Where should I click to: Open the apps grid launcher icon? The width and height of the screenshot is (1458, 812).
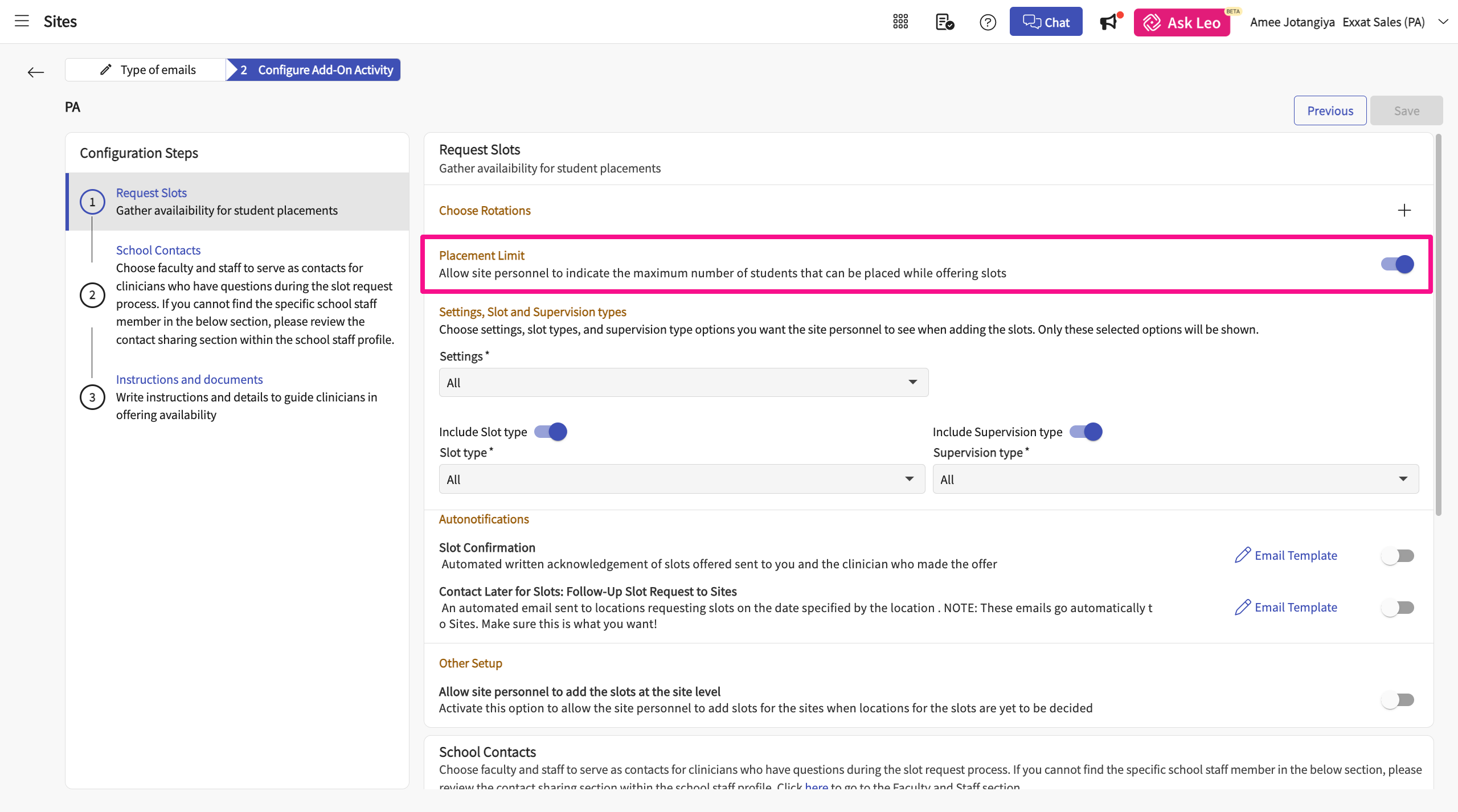900,22
